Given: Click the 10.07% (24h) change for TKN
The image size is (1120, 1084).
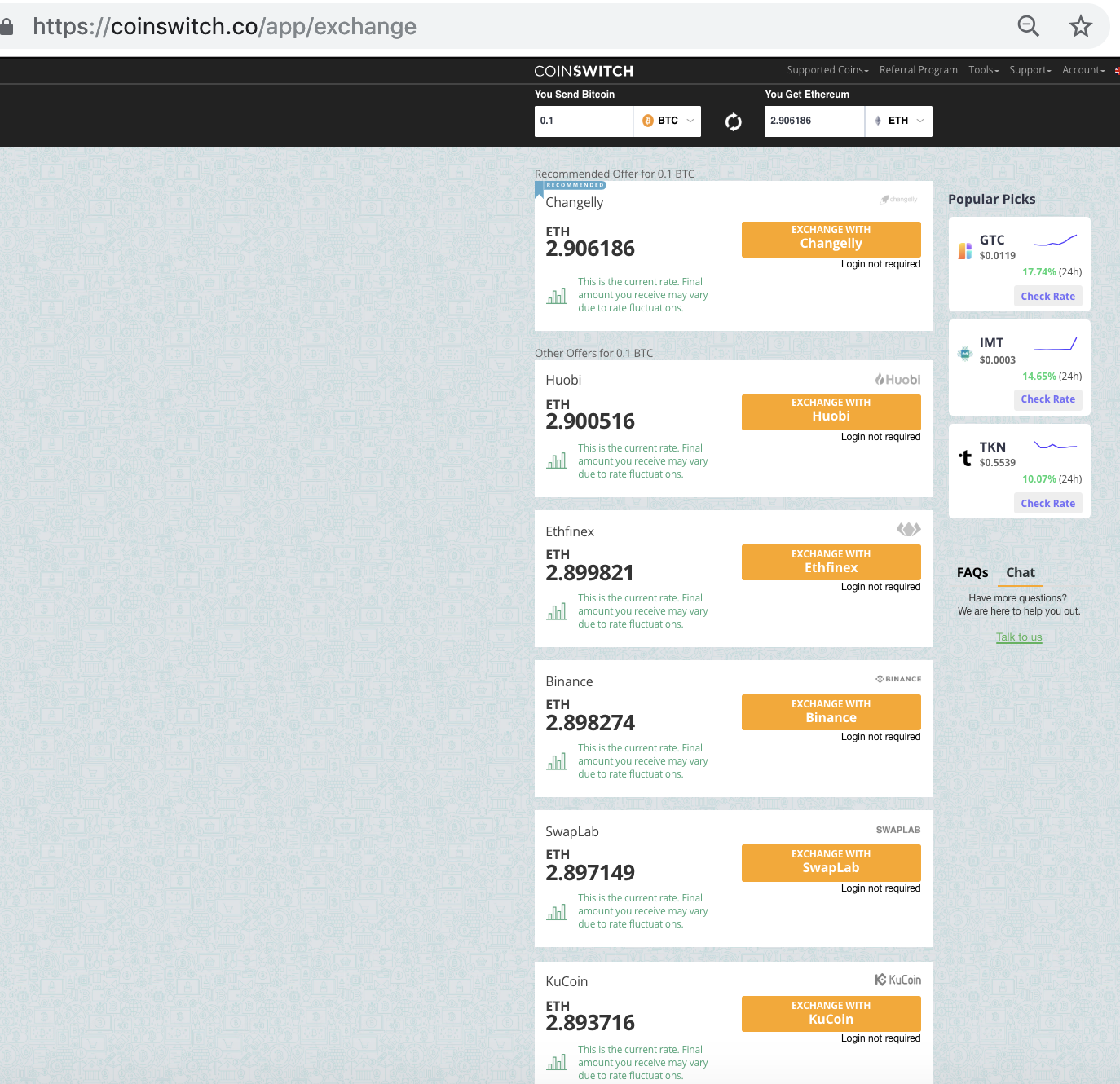Looking at the screenshot, I should [x=1052, y=479].
